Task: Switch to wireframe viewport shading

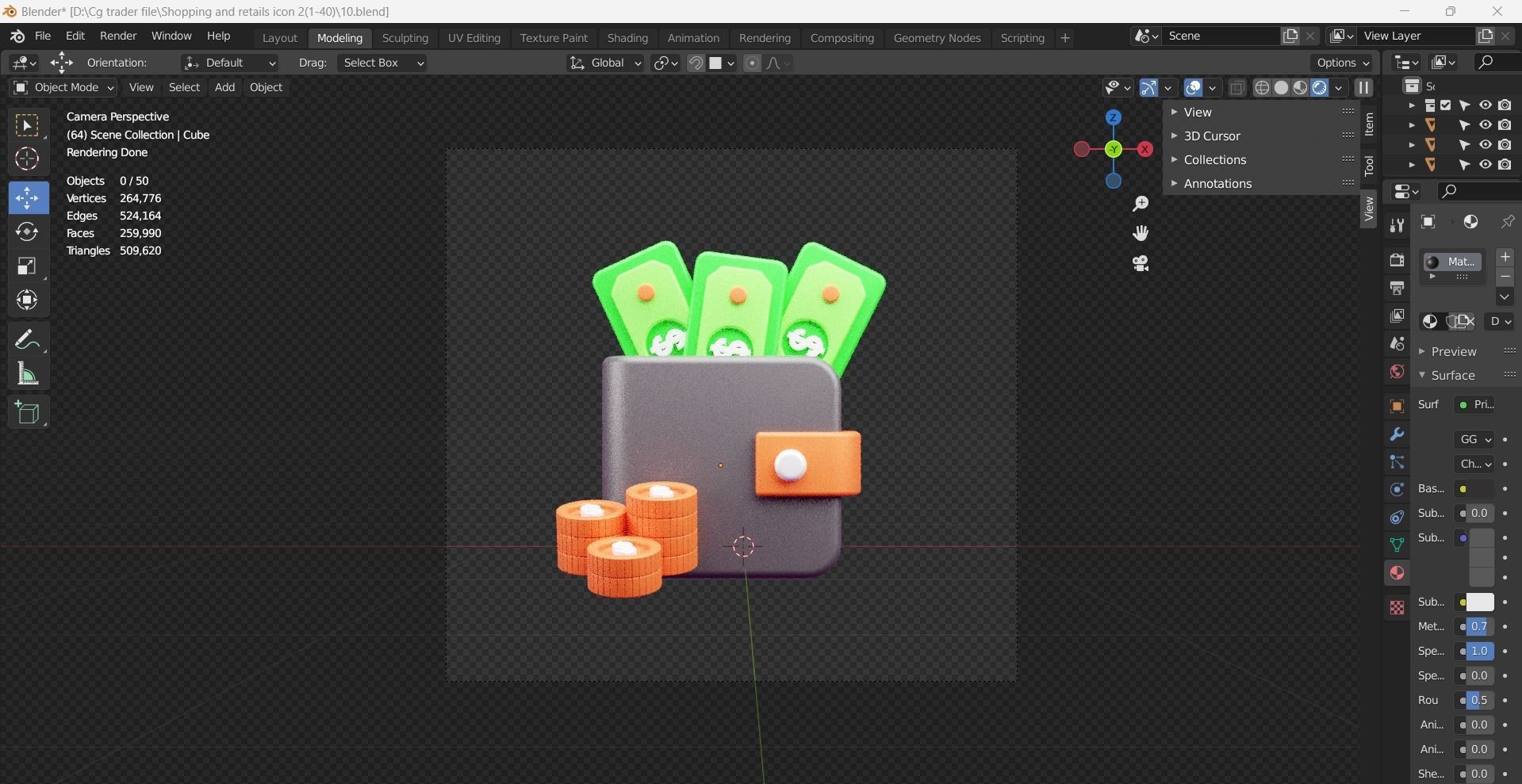Action: pos(1262,87)
